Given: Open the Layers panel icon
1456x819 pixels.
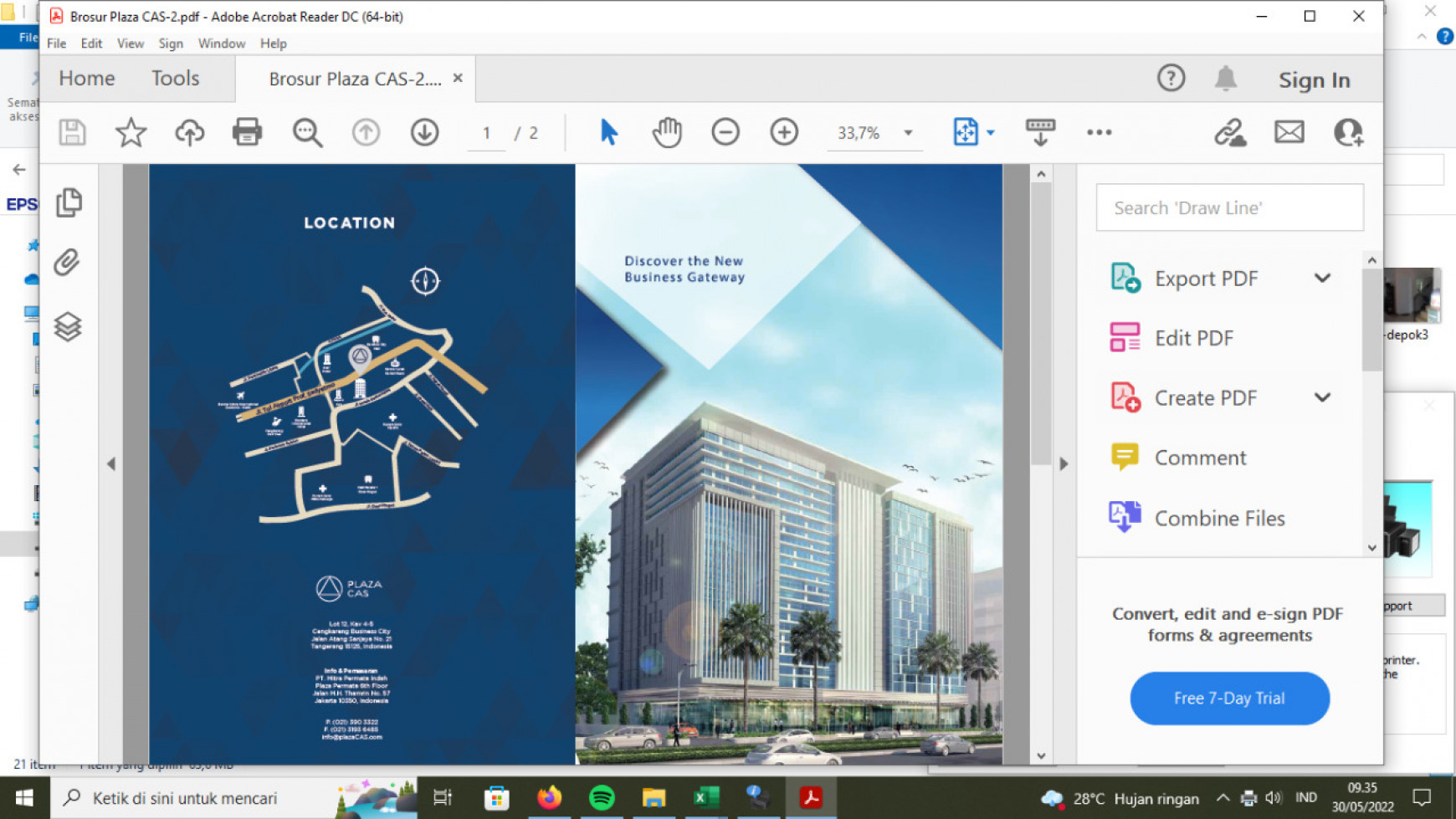Looking at the screenshot, I should click(x=68, y=326).
